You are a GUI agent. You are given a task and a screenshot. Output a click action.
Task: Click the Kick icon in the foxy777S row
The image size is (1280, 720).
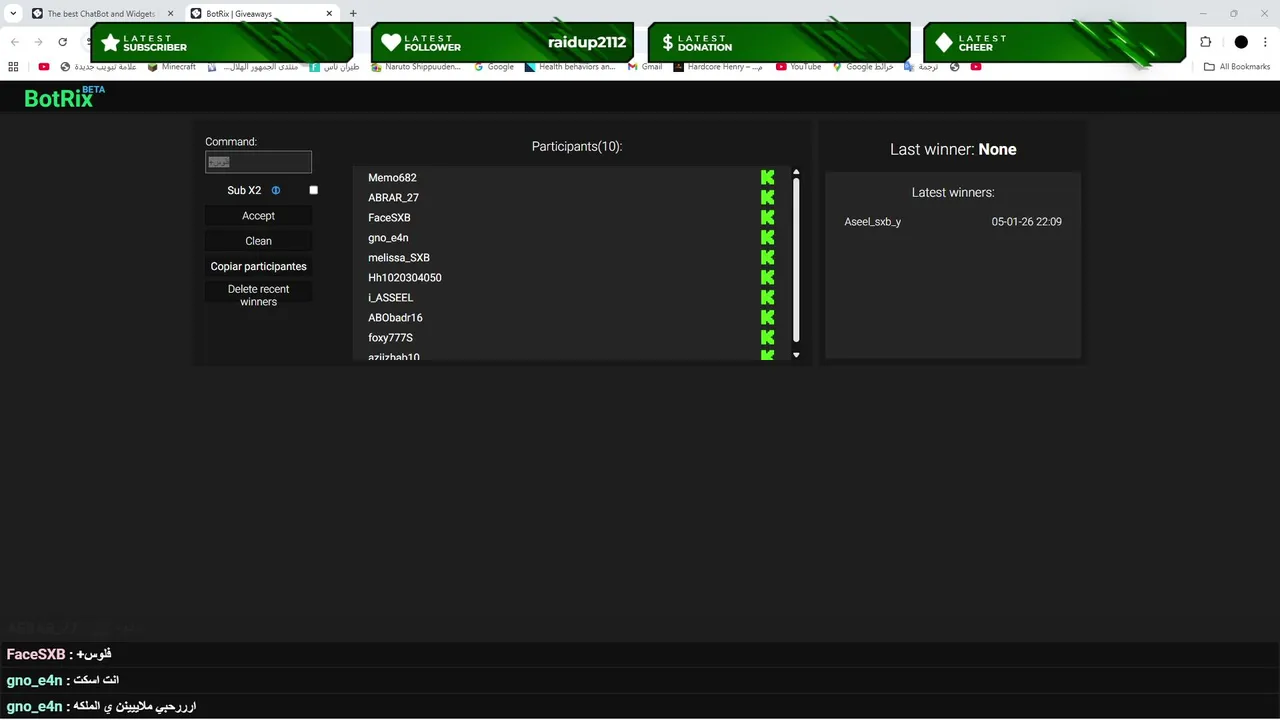tap(767, 337)
